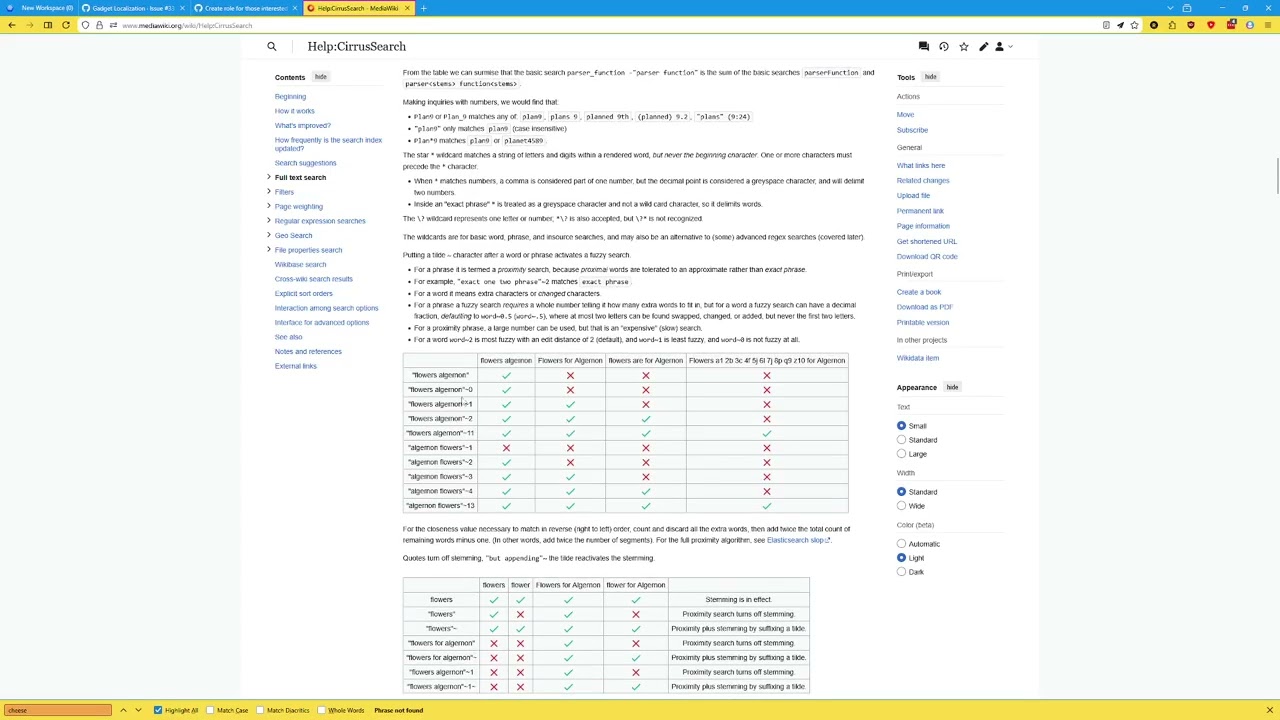Click the browser address bar URL
The height and width of the screenshot is (720, 1280).
coord(187,25)
